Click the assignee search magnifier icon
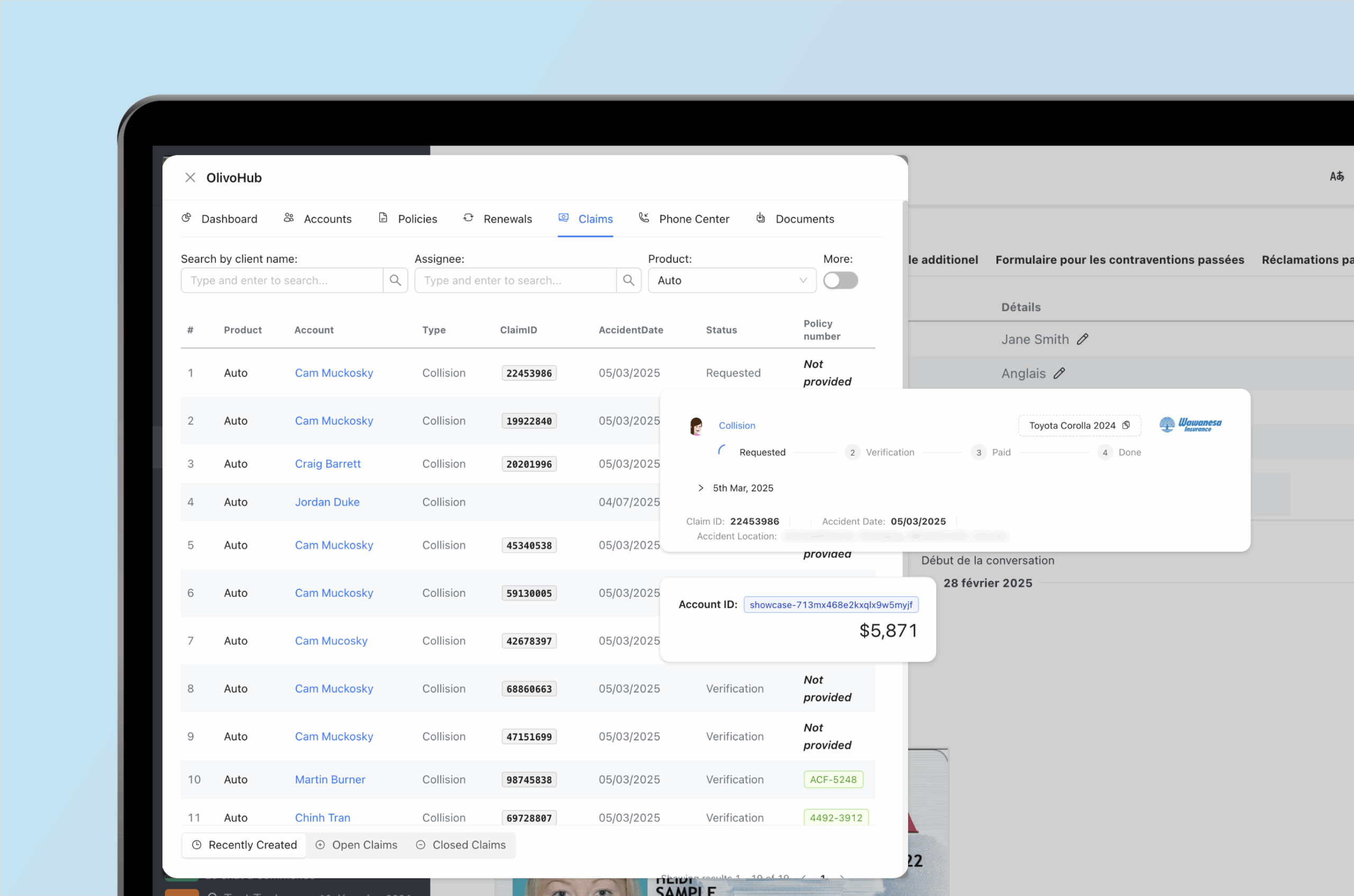Image resolution: width=1354 pixels, height=896 pixels. tap(628, 280)
